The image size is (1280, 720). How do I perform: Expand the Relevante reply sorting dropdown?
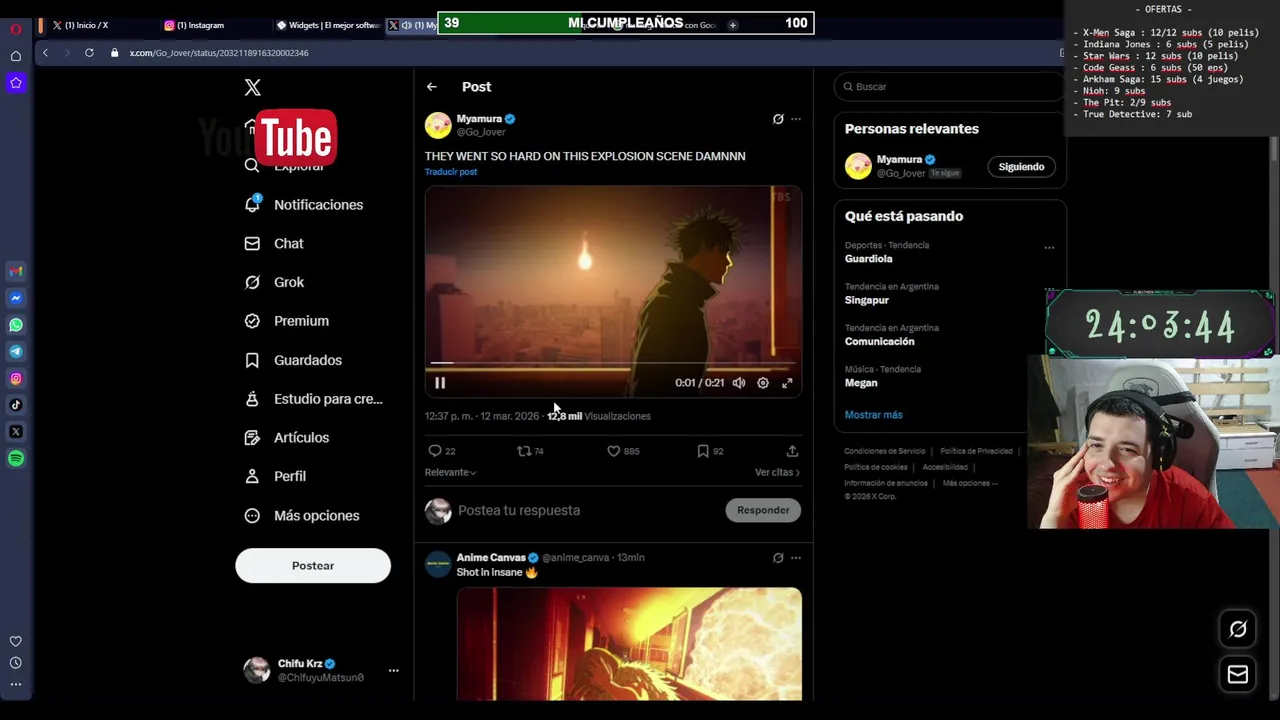point(450,472)
